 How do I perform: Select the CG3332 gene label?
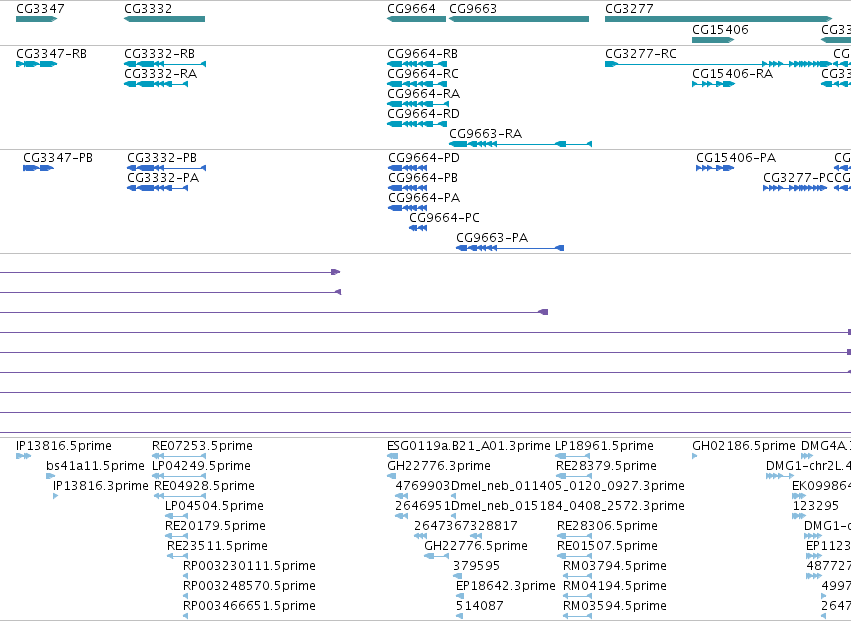[148, 9]
